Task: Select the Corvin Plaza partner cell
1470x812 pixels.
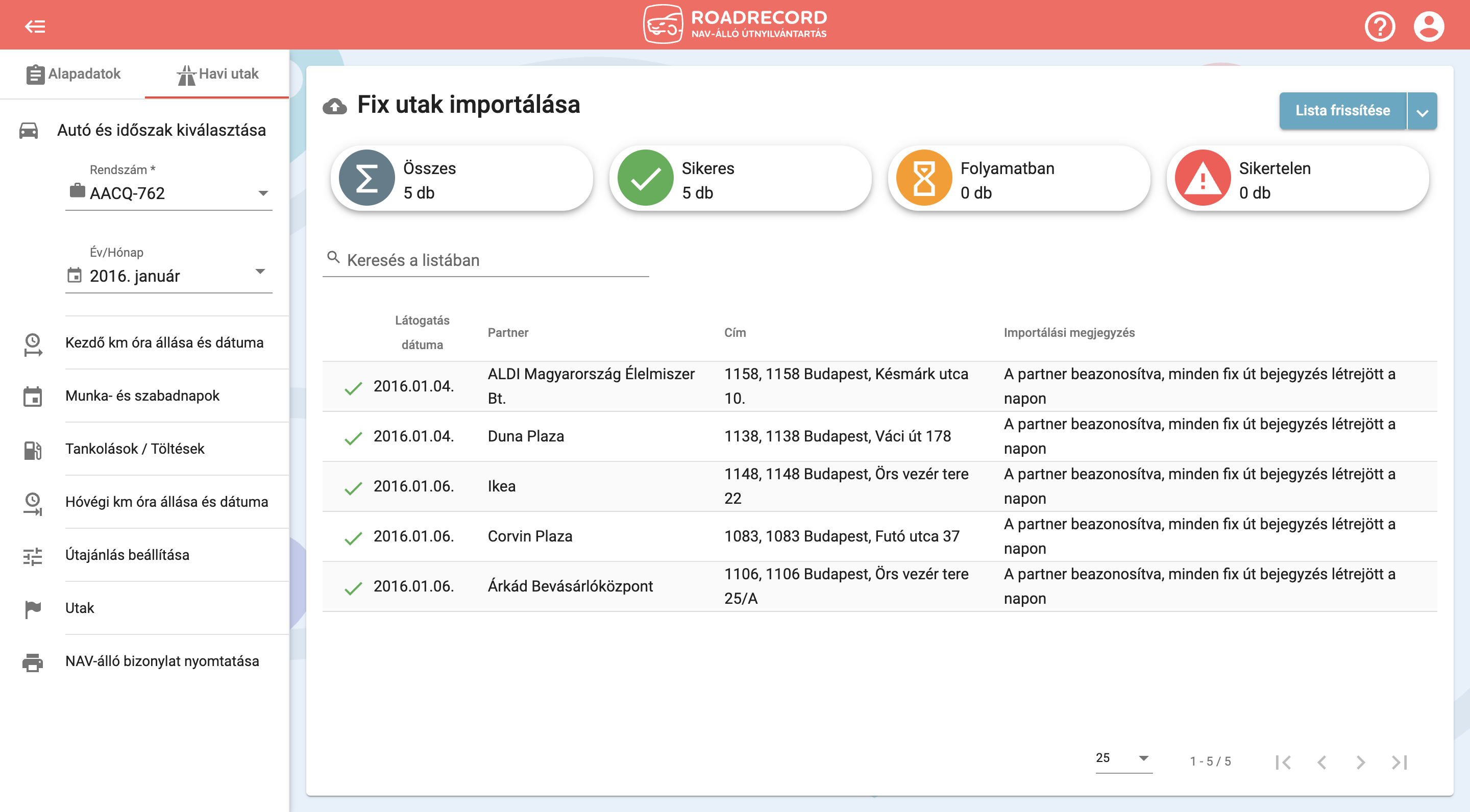Action: pos(530,536)
